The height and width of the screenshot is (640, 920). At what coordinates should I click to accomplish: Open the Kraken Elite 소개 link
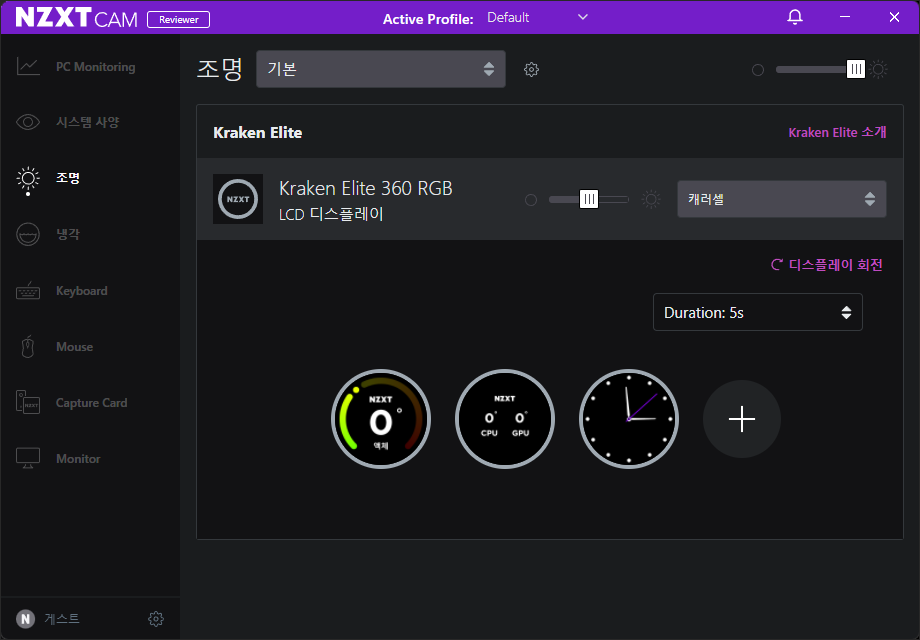837,133
